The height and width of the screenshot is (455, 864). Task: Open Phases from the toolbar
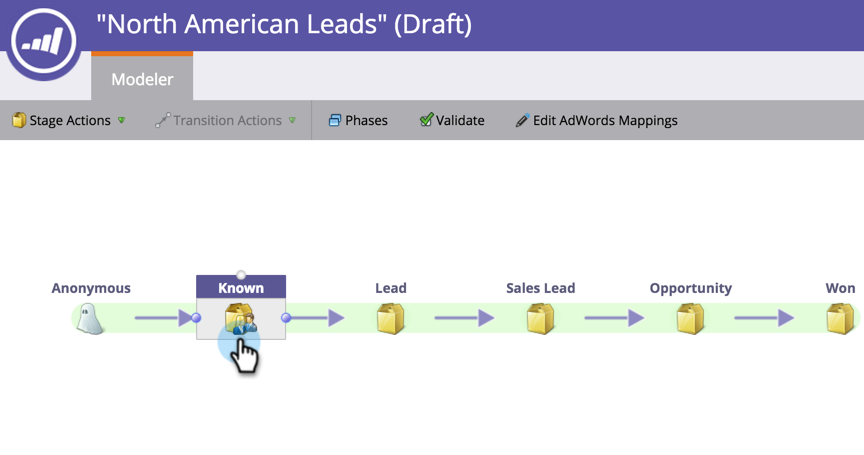tap(358, 120)
